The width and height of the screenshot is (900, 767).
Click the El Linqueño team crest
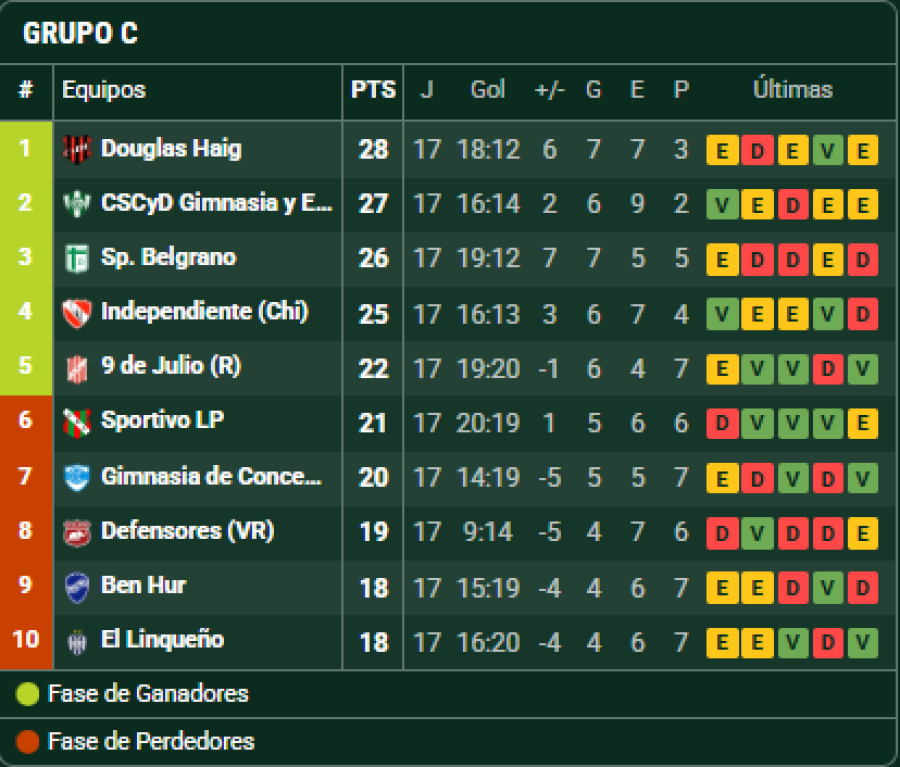point(76,640)
